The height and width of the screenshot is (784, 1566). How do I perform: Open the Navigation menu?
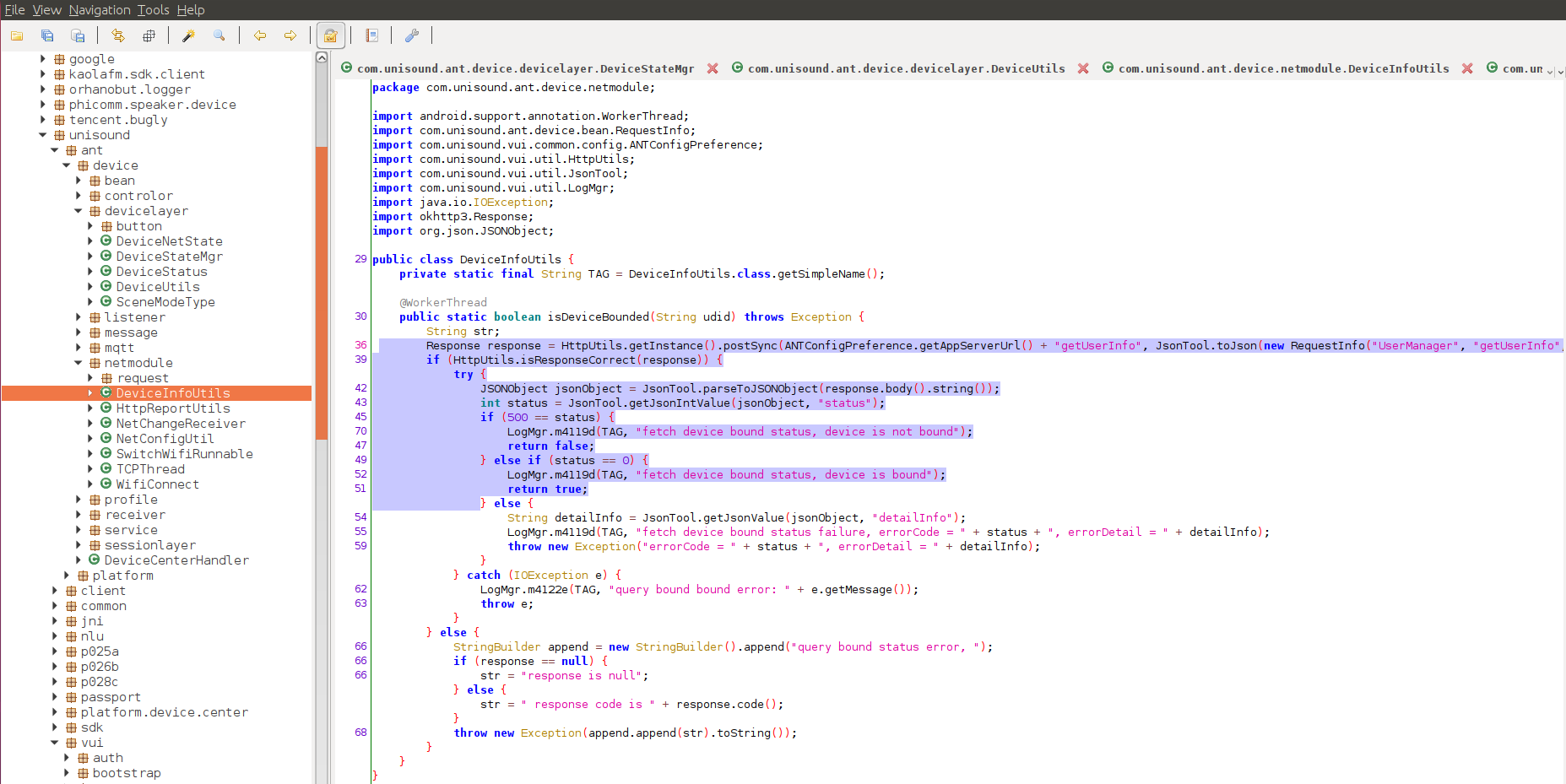100,10
